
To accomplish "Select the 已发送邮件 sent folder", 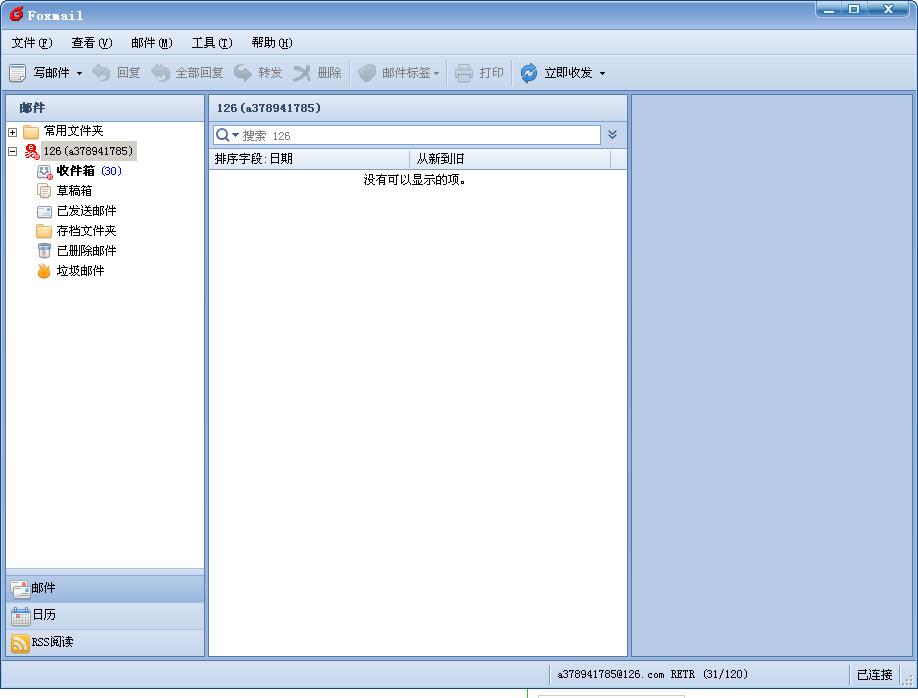I will (x=86, y=211).
